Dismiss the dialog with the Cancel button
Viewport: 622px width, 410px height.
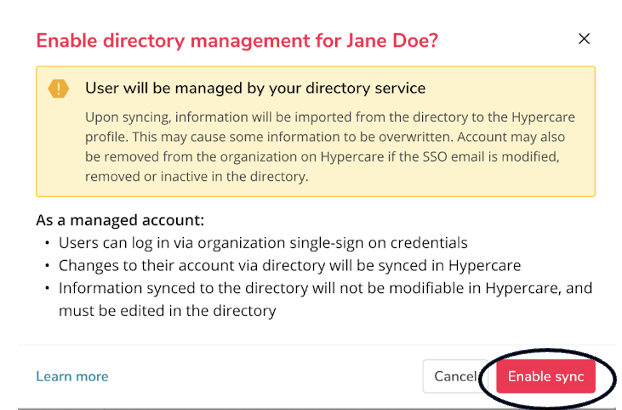pyautogui.click(x=455, y=376)
